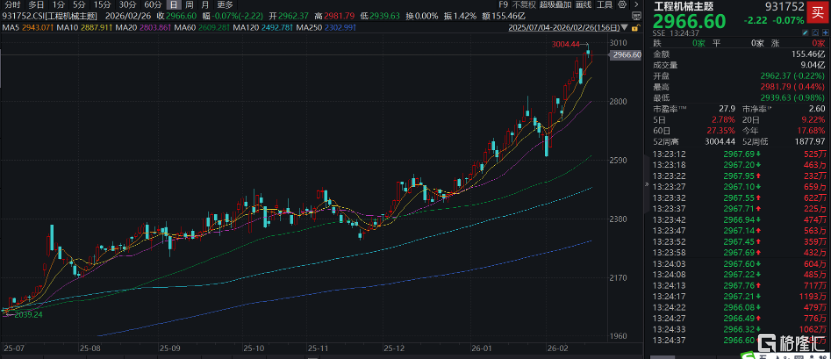The image size is (832, 360).
Task: Click the 60日 change 27.35%
Action: pos(722,130)
